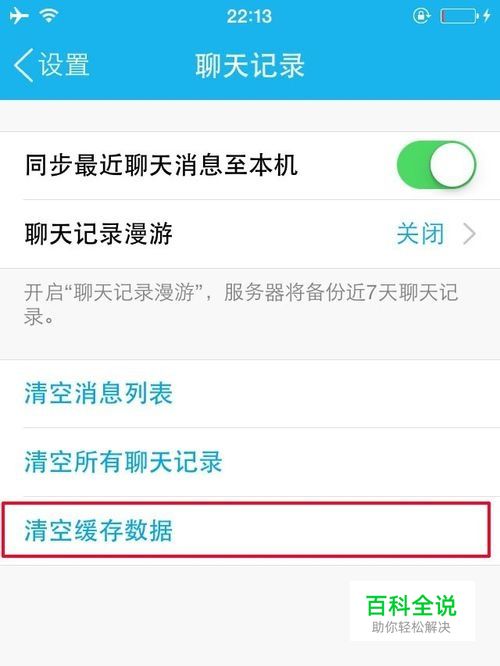Tap the 关闭 value for chat roaming
500x666 pixels.
click(x=420, y=234)
